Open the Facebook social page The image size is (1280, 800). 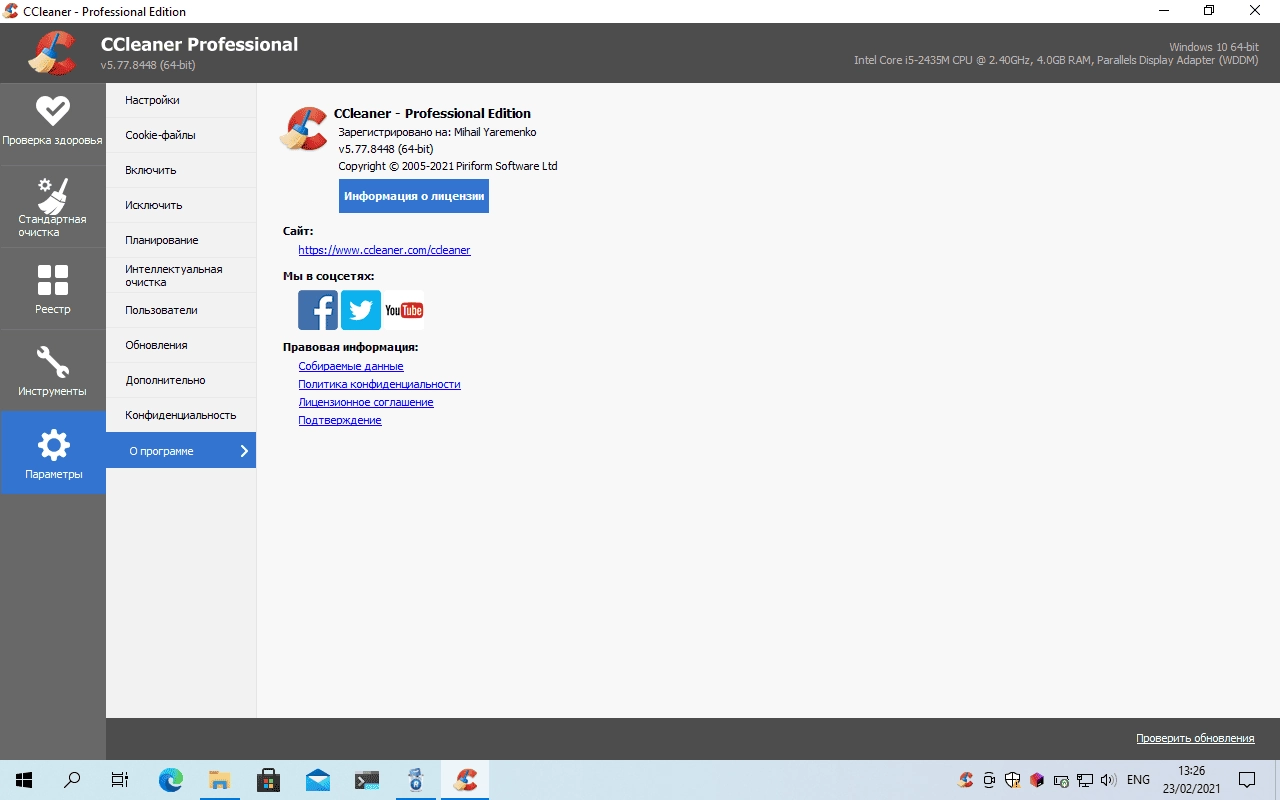point(318,310)
